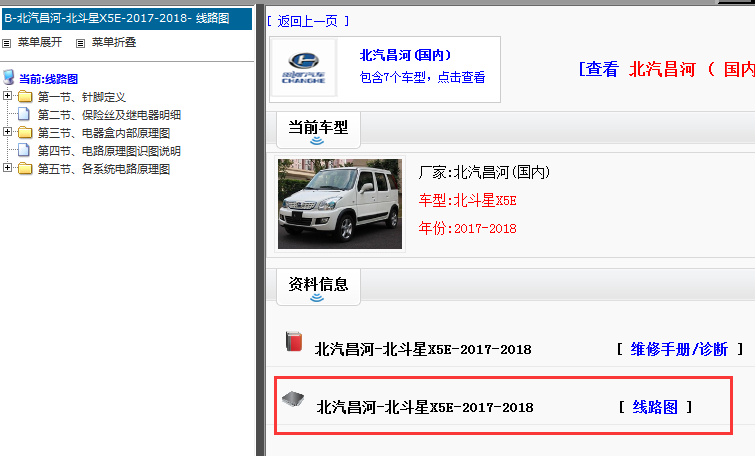Open the 维修手册/诊断 link
This screenshot has height=456, width=755.
(x=679, y=349)
